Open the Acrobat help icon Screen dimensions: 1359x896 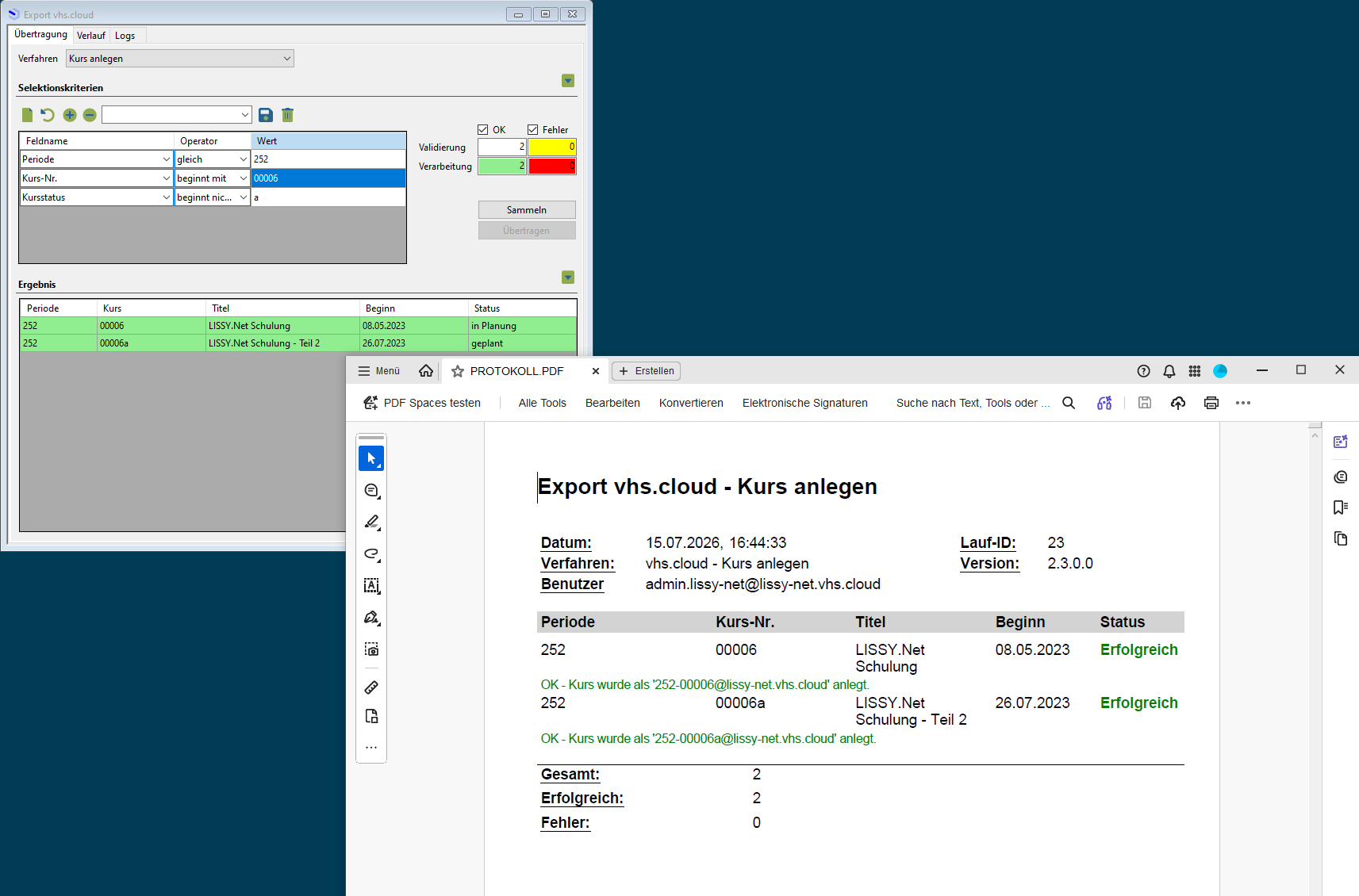click(x=1143, y=371)
